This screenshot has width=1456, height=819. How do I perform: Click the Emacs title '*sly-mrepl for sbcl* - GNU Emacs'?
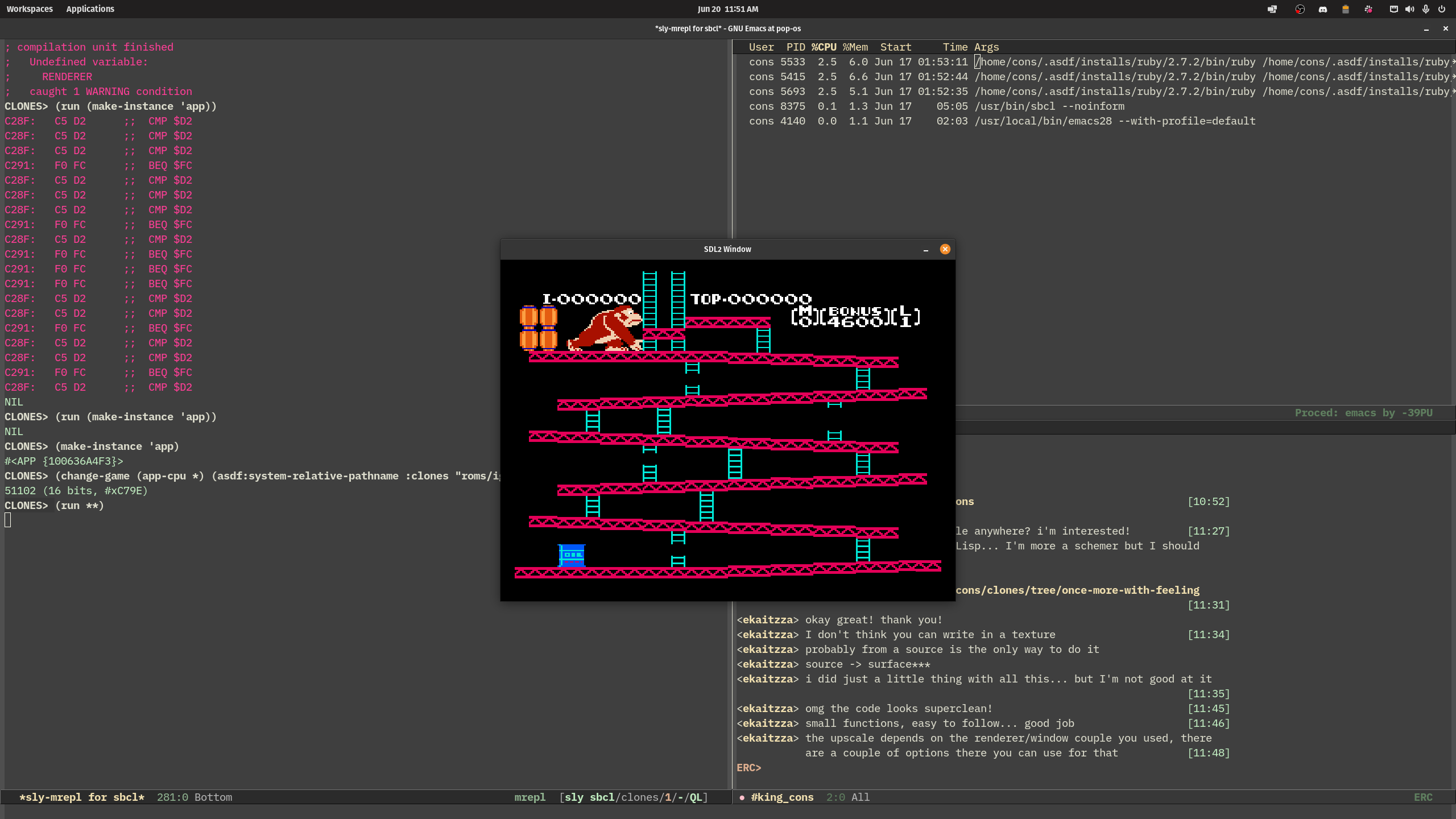[728, 28]
